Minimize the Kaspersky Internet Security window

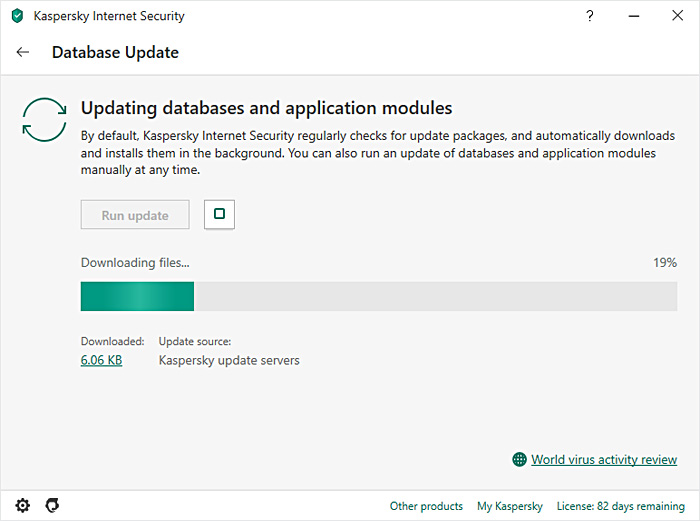(634, 16)
